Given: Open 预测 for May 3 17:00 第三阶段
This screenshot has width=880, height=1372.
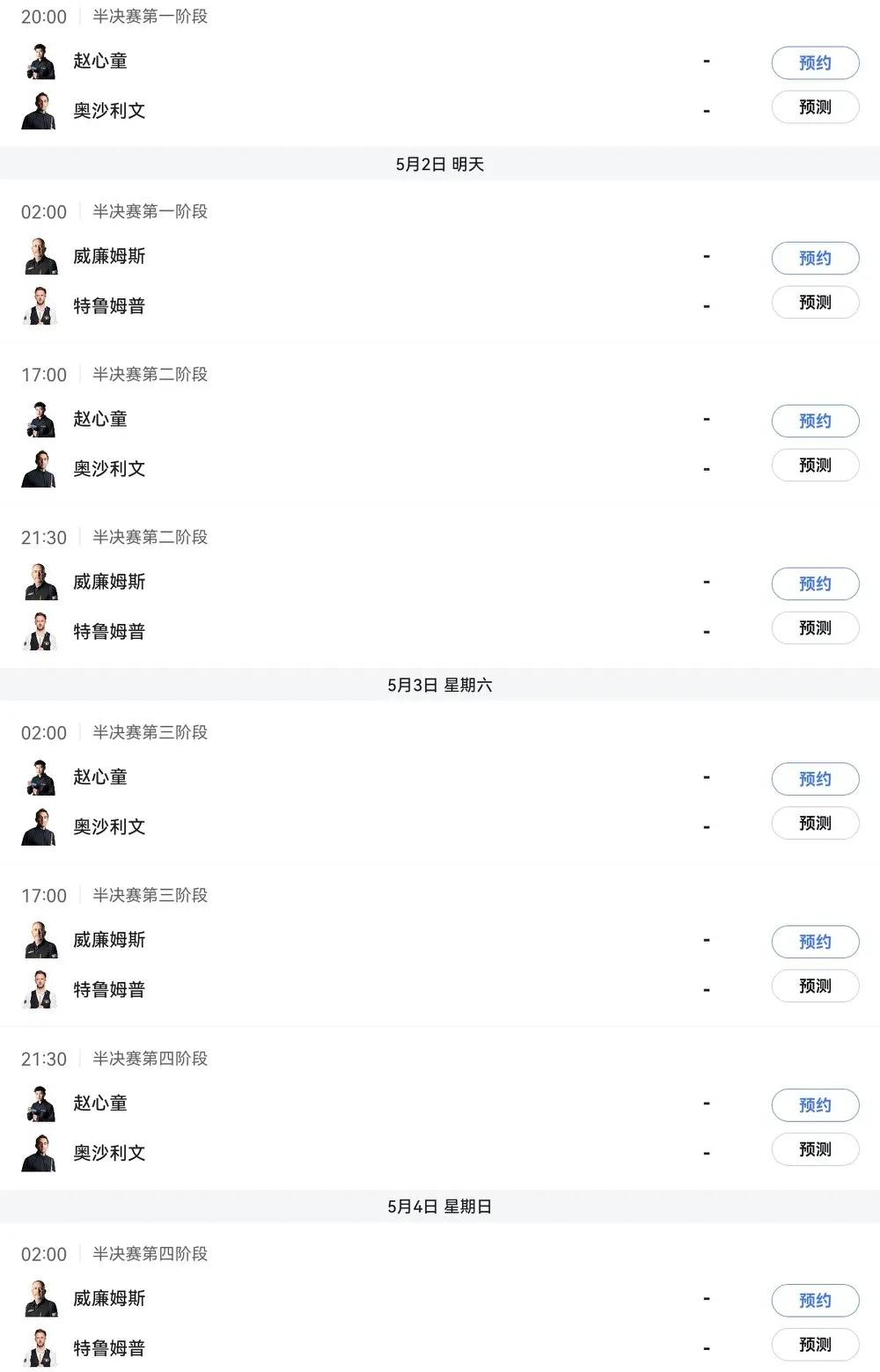Looking at the screenshot, I should click(815, 987).
